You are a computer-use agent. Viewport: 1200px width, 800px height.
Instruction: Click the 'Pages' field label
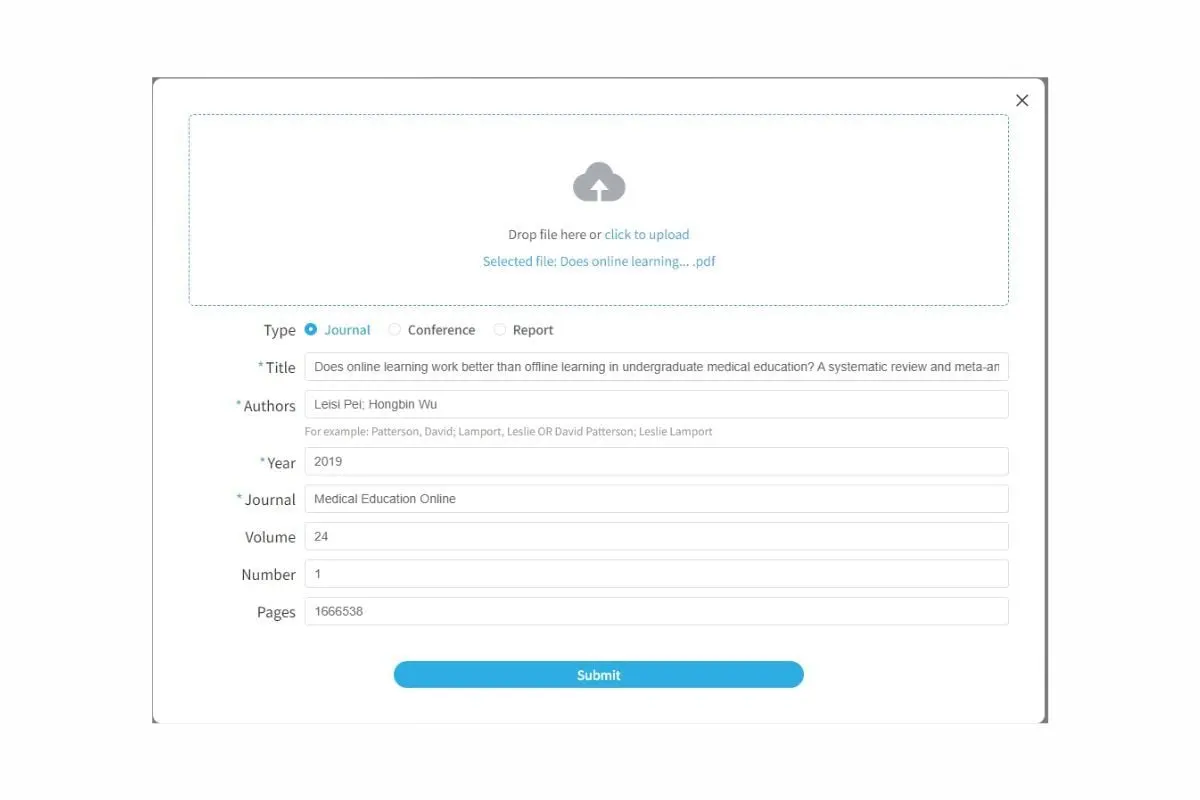pyautogui.click(x=276, y=612)
